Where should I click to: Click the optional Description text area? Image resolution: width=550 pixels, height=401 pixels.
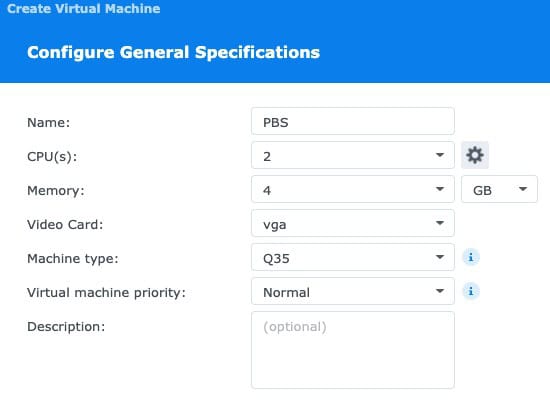[353, 350]
